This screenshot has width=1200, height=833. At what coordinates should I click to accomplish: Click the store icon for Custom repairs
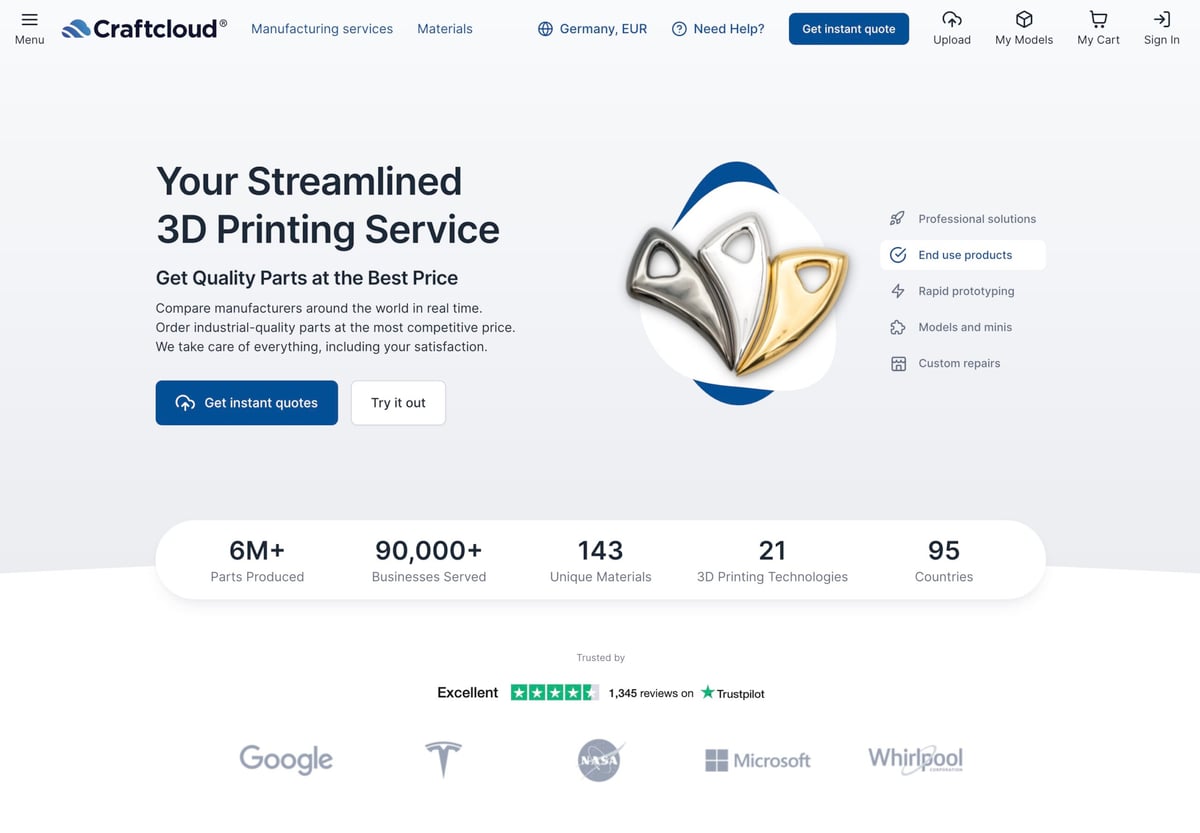click(898, 363)
